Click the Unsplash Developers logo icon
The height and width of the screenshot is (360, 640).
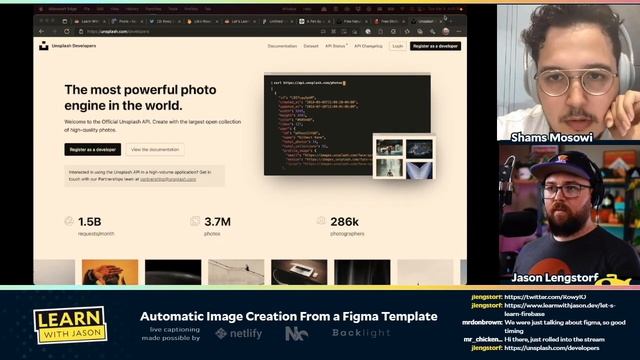pyautogui.click(x=43, y=46)
